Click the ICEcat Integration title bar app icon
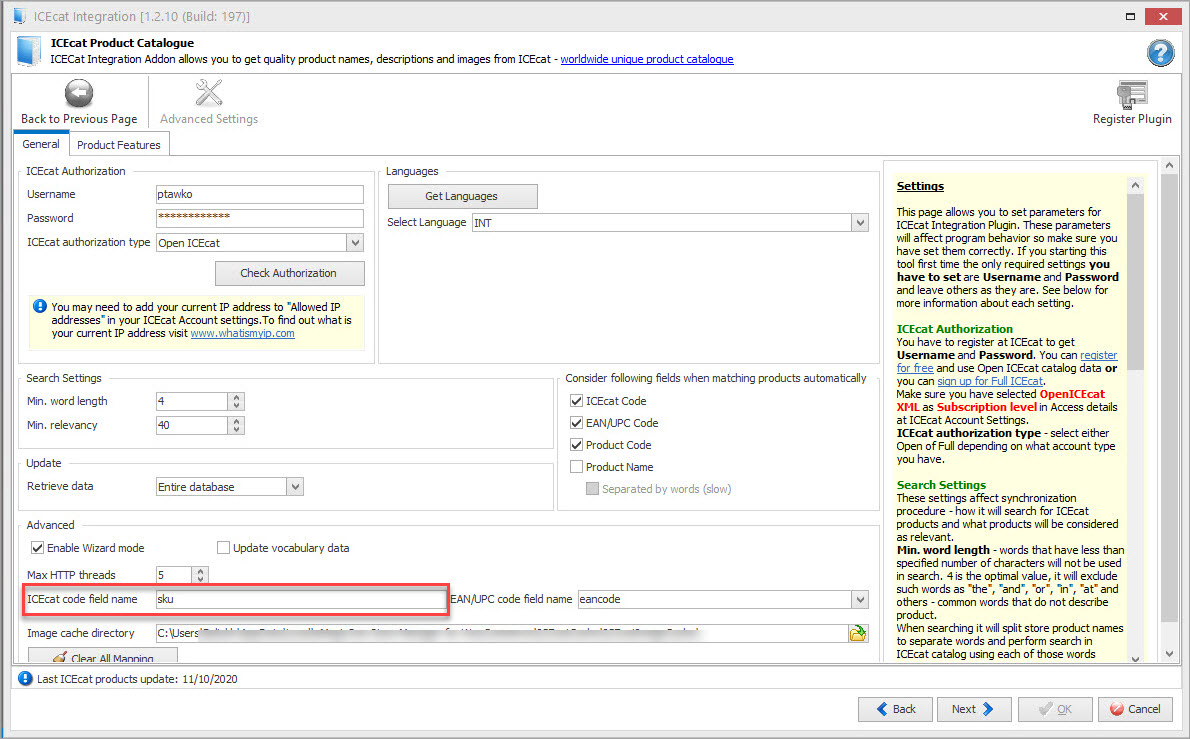 [20, 16]
